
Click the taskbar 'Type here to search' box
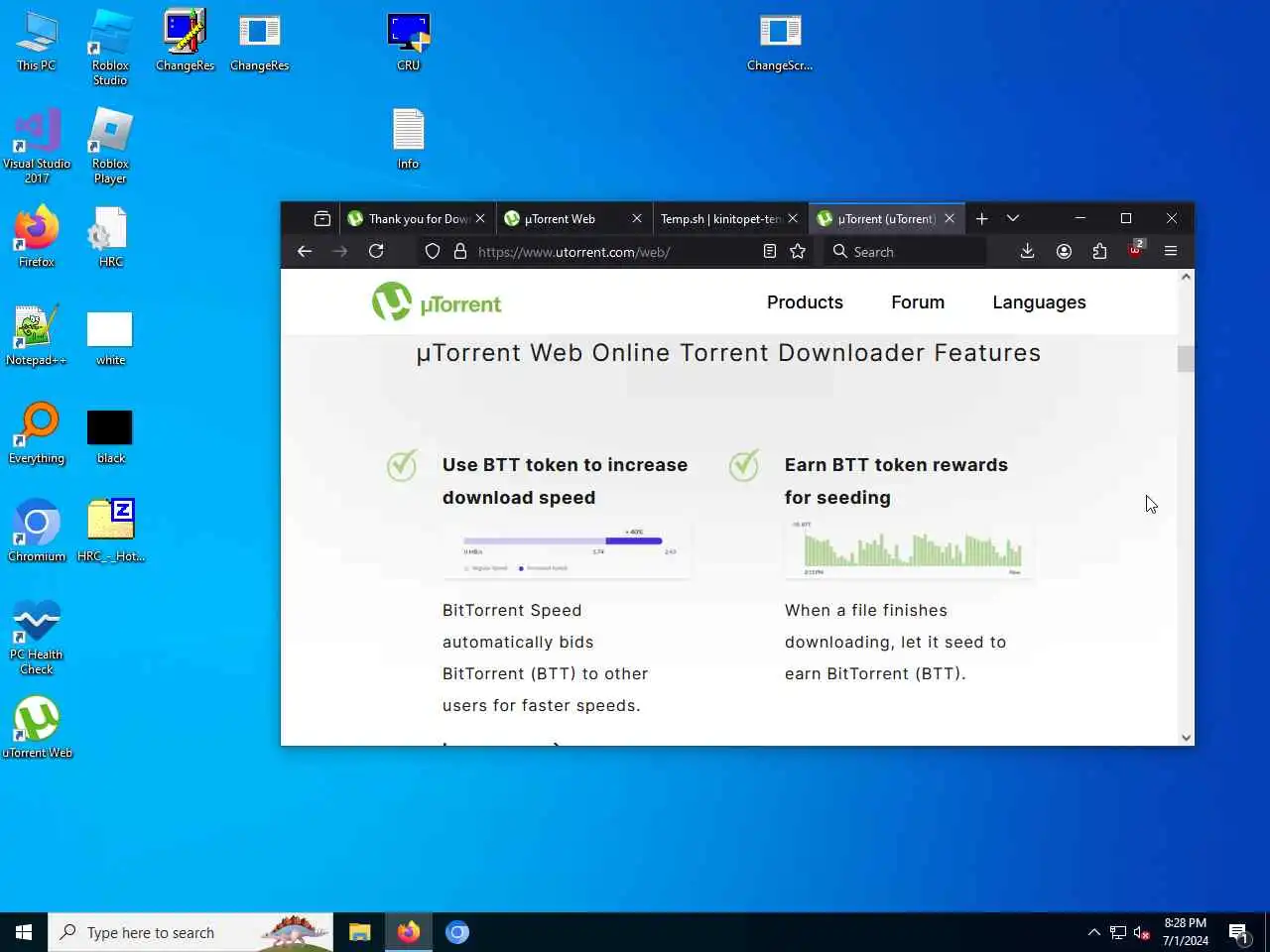coord(190,932)
